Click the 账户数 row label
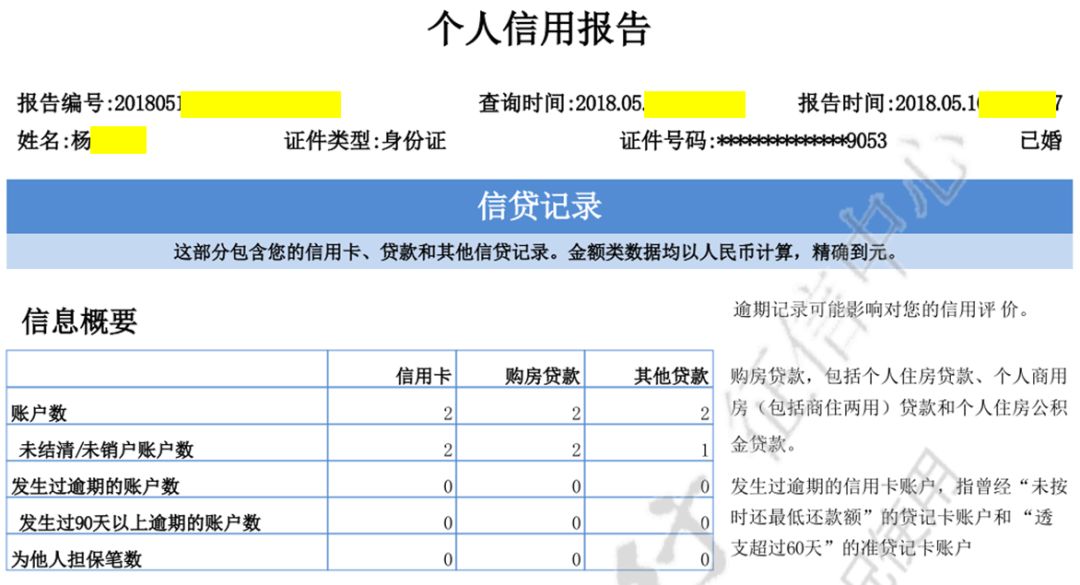1080x585 pixels. click(38, 413)
